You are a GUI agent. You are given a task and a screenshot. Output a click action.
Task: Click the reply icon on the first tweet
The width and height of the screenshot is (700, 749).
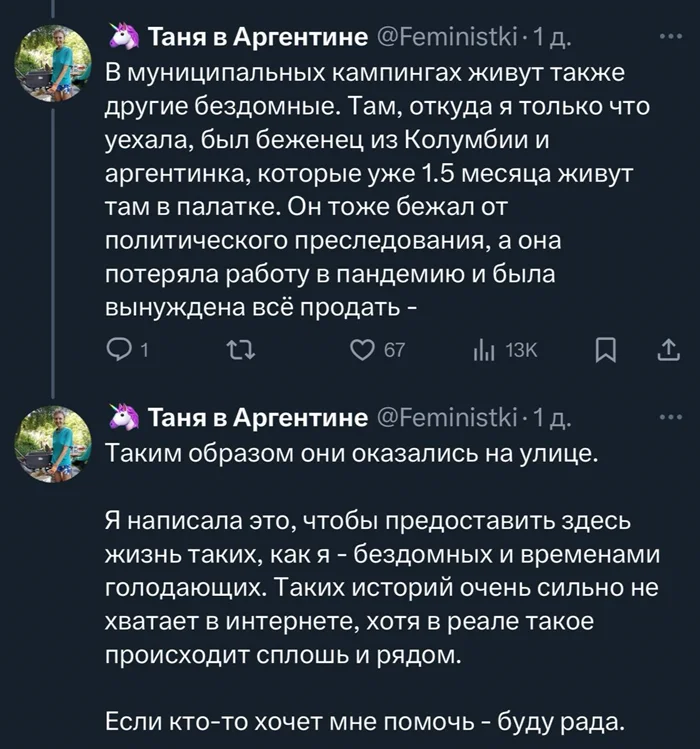pyautogui.click(x=119, y=350)
